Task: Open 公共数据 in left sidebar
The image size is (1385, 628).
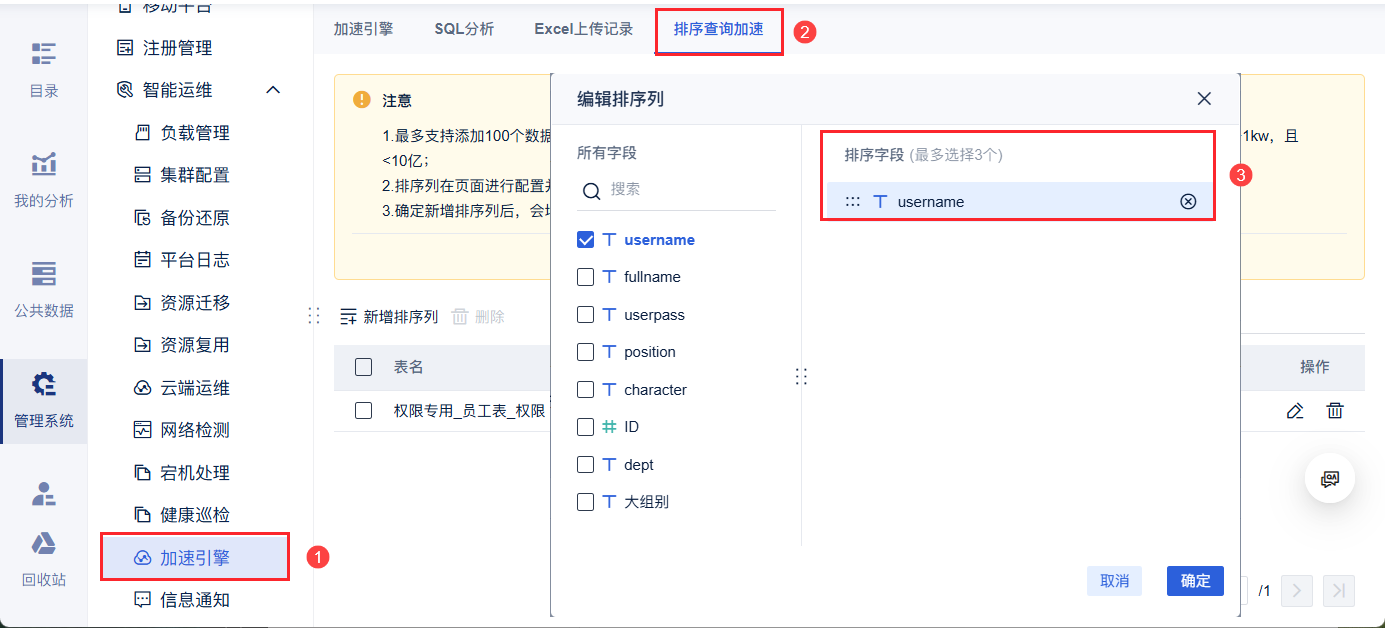Action: pyautogui.click(x=44, y=289)
